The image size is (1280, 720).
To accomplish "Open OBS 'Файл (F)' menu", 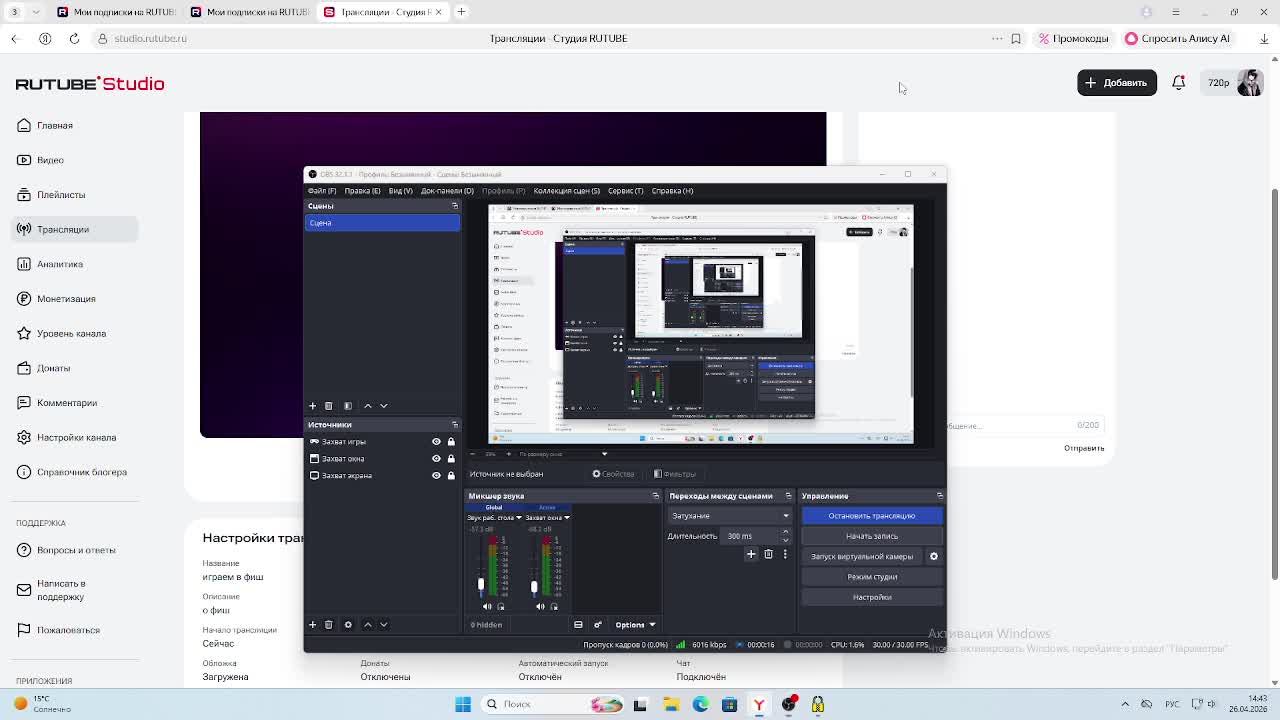I will pos(322,191).
